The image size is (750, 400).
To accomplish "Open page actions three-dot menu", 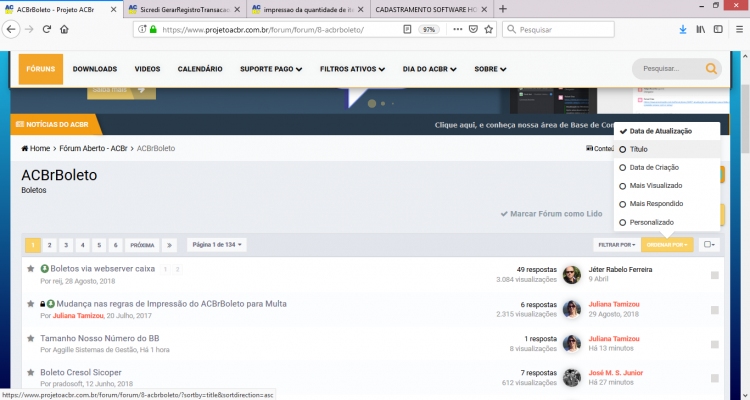I will pyautogui.click(x=458, y=29).
